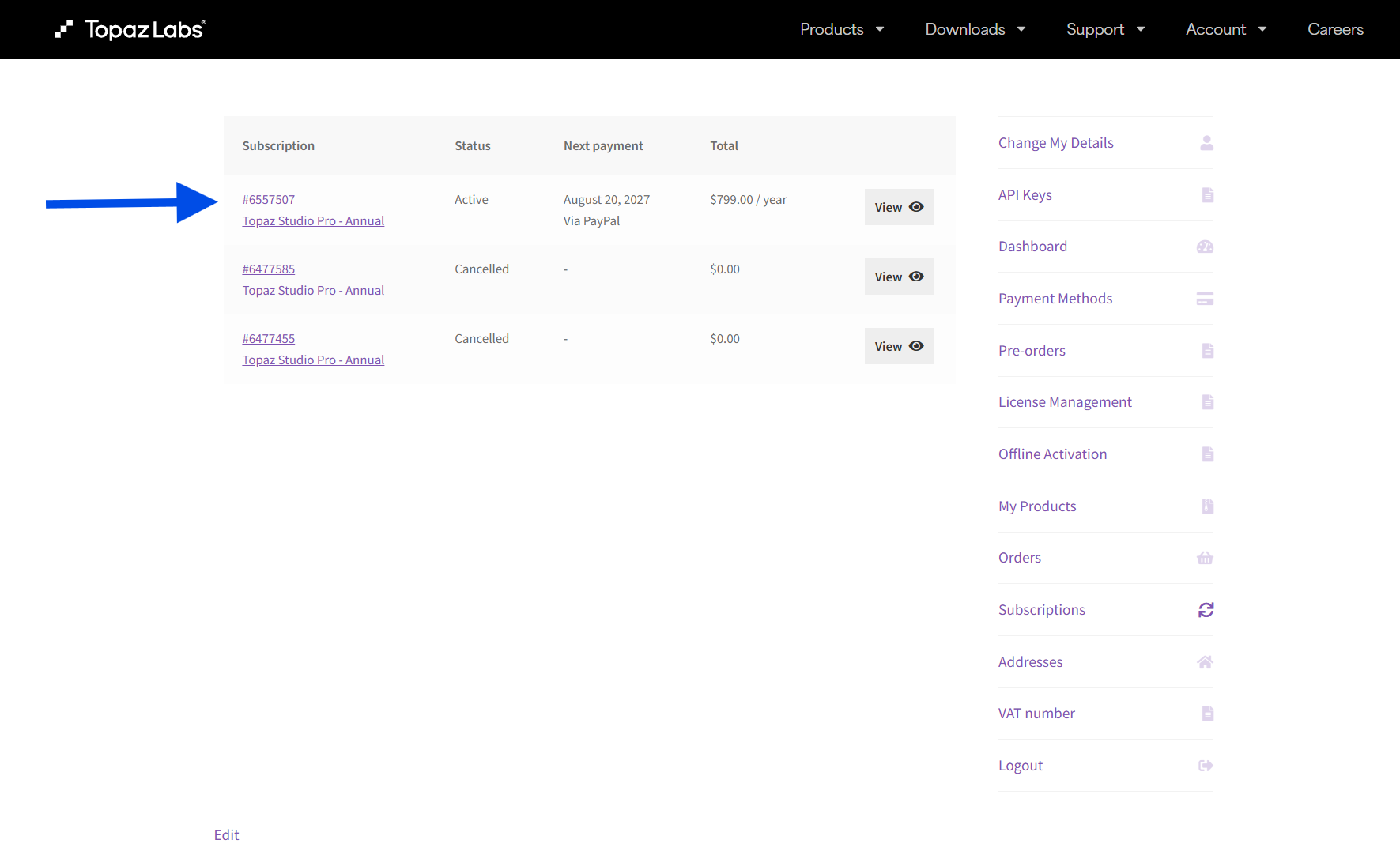Image resolution: width=1400 pixels, height=866 pixels.
Task: Select Subscriptions in the account sidebar
Action: 1042,610
